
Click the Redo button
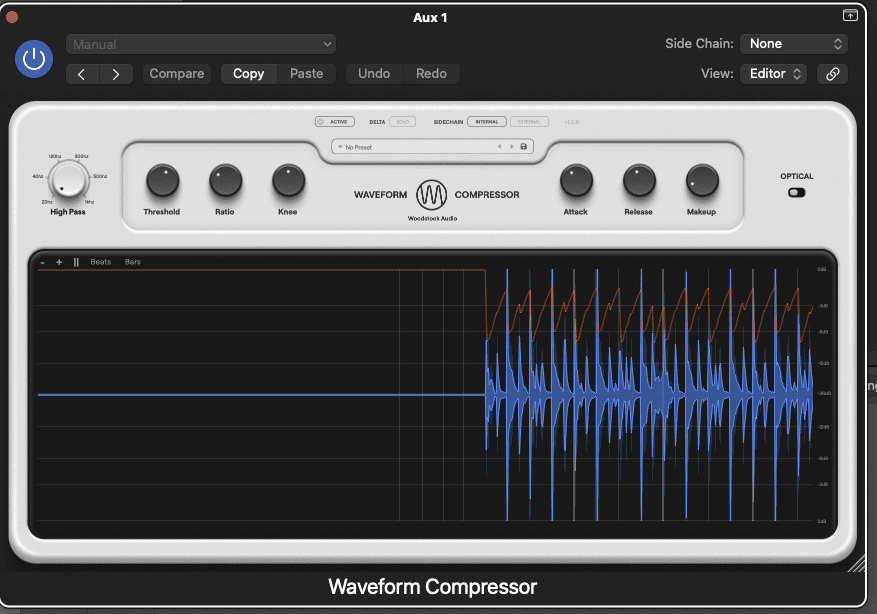tap(431, 74)
